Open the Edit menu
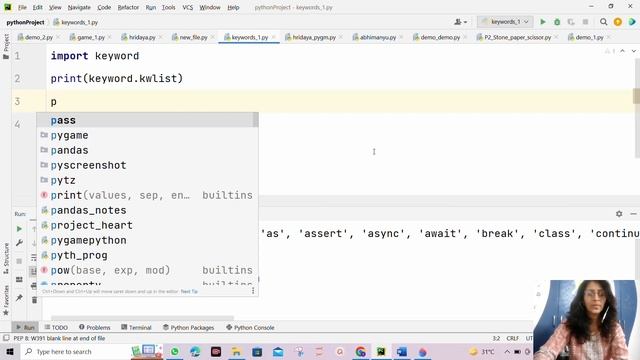640x360 pixels. (x=38, y=7)
